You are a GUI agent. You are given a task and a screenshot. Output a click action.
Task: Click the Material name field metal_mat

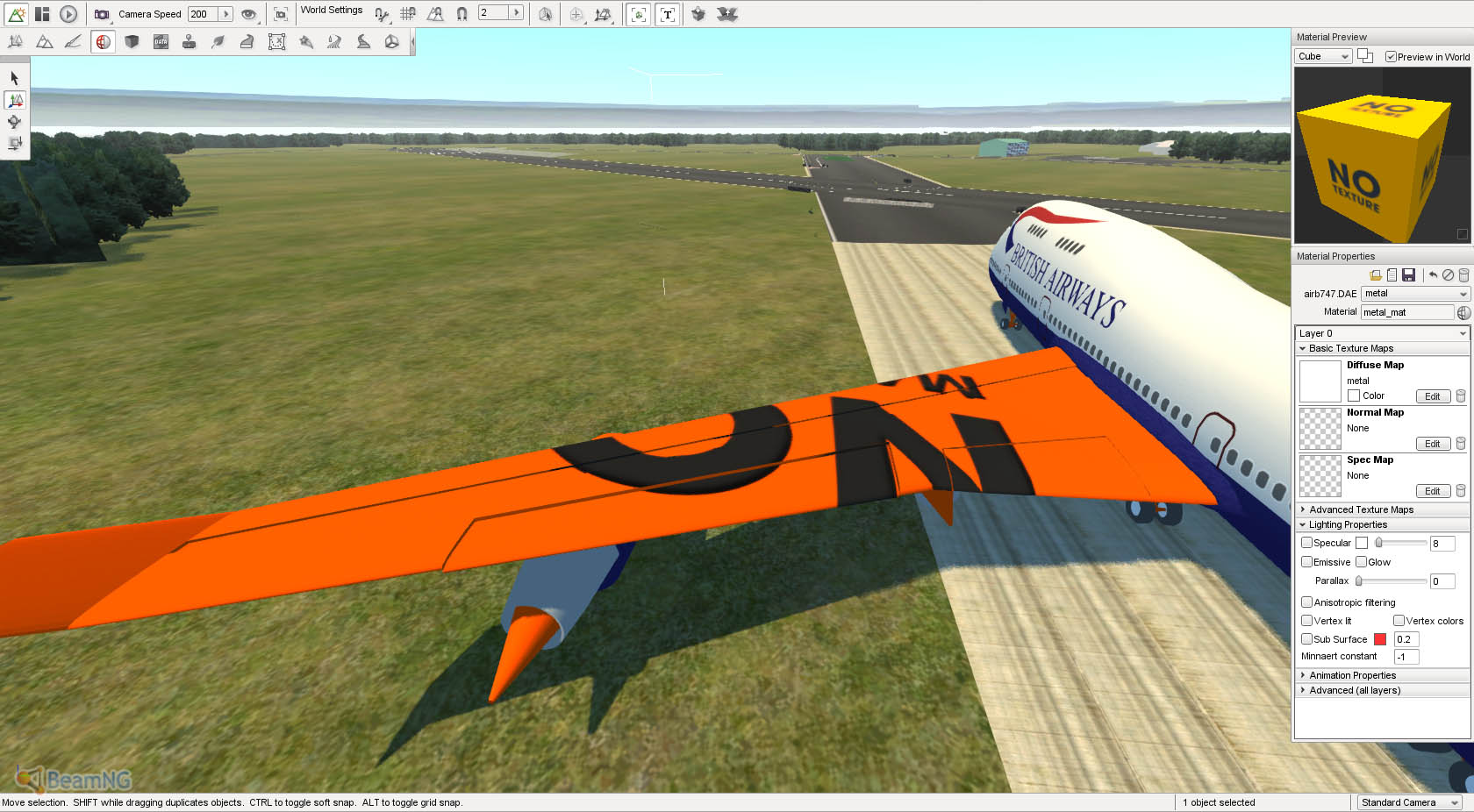pyautogui.click(x=1407, y=312)
